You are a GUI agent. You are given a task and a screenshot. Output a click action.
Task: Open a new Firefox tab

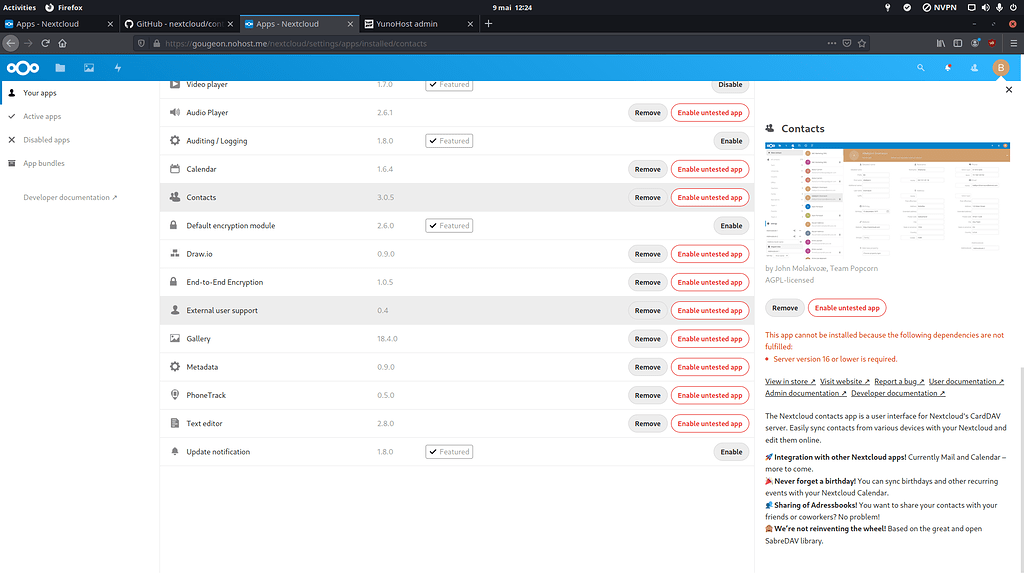point(488,24)
